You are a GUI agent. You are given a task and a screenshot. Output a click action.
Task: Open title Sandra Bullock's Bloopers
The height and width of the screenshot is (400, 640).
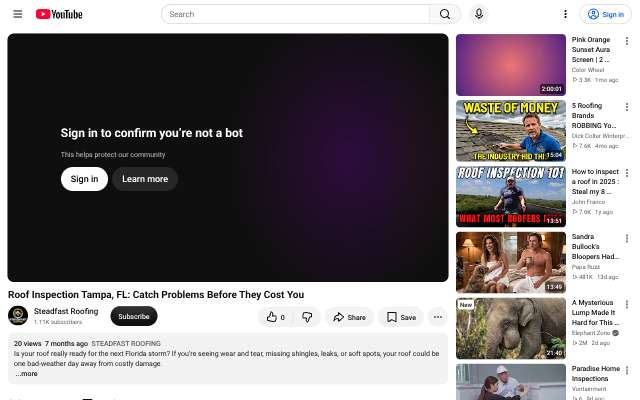(596, 247)
